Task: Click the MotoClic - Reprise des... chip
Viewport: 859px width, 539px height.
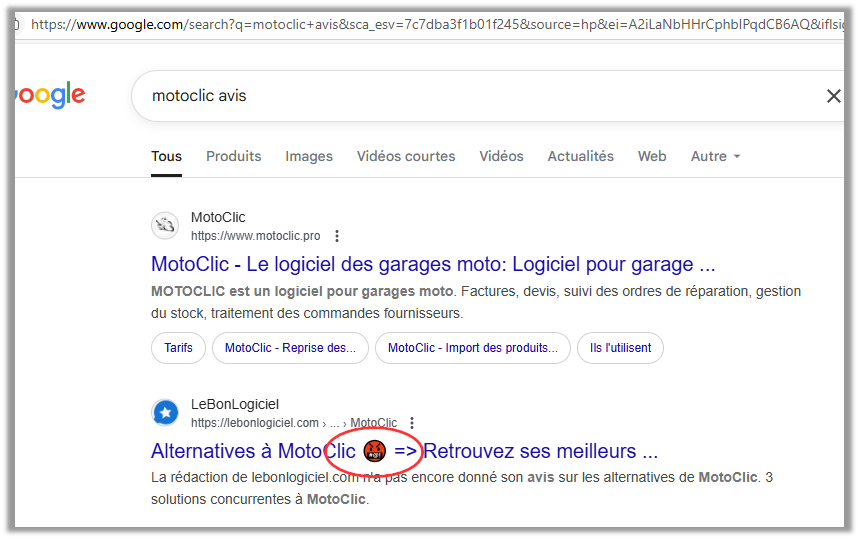Action: 290,348
